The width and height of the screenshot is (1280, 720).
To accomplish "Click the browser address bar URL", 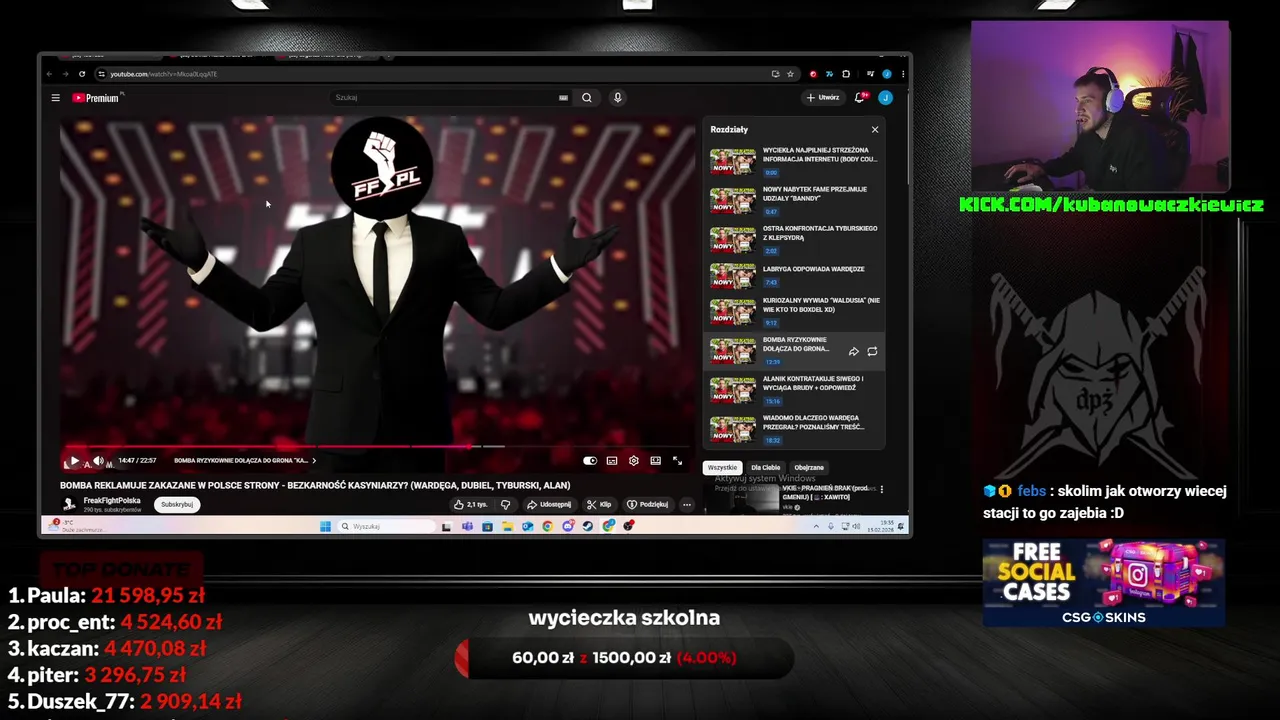I will (x=163, y=74).
